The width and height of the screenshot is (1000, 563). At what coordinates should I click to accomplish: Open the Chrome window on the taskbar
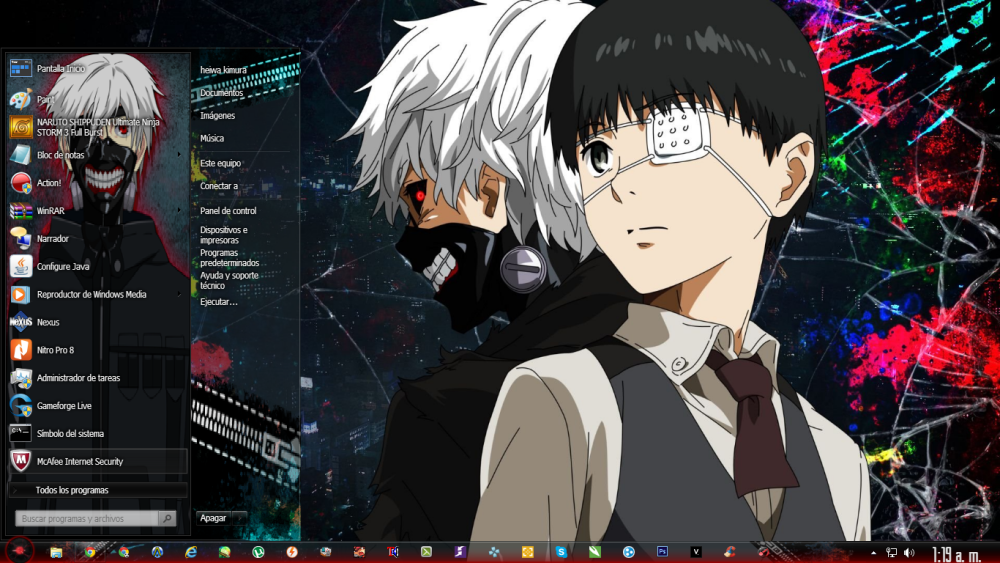tap(90, 552)
